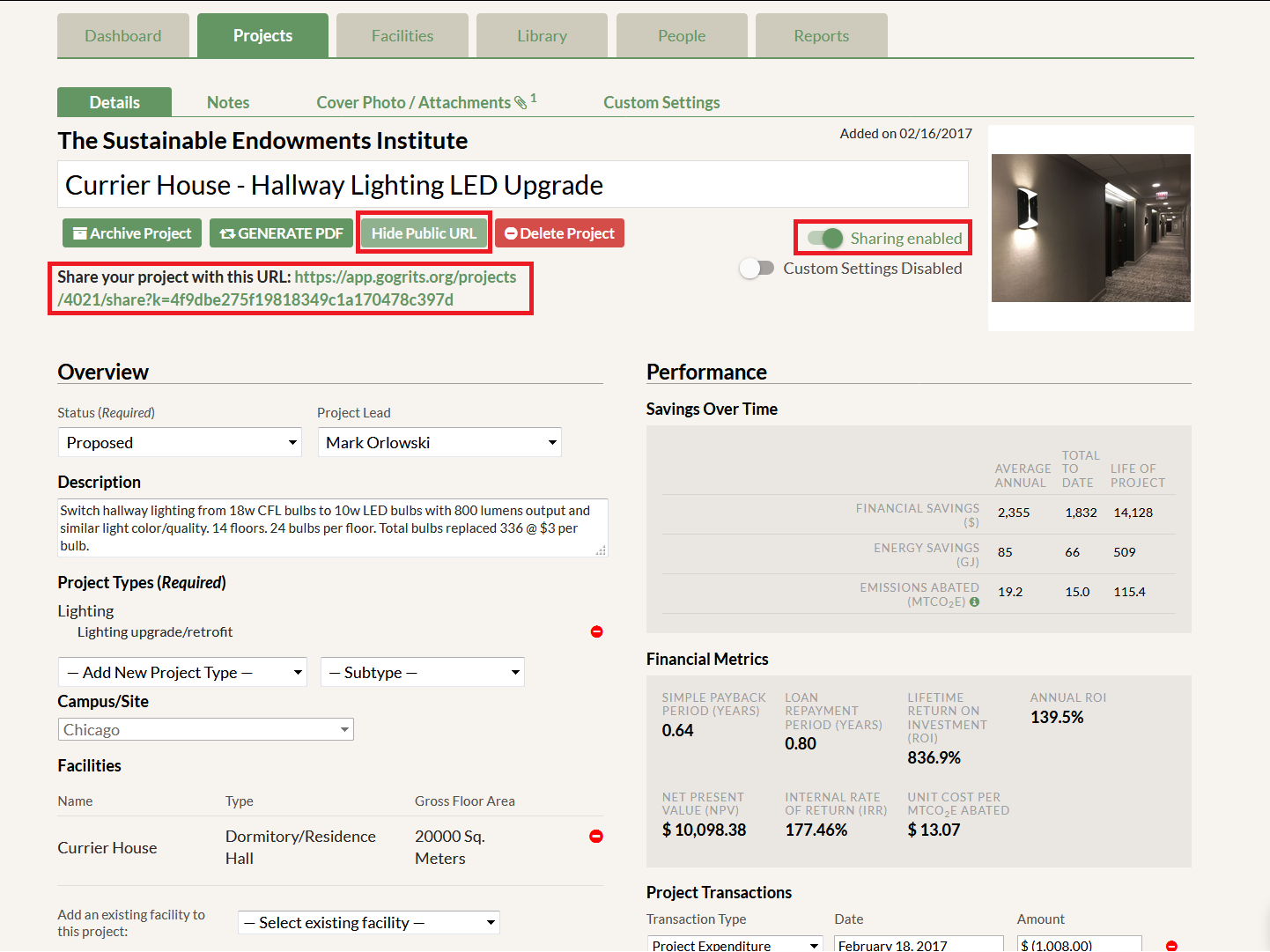Switch to the Facilities tab
Image resolution: width=1270 pixels, height=952 pixels.
click(x=402, y=35)
